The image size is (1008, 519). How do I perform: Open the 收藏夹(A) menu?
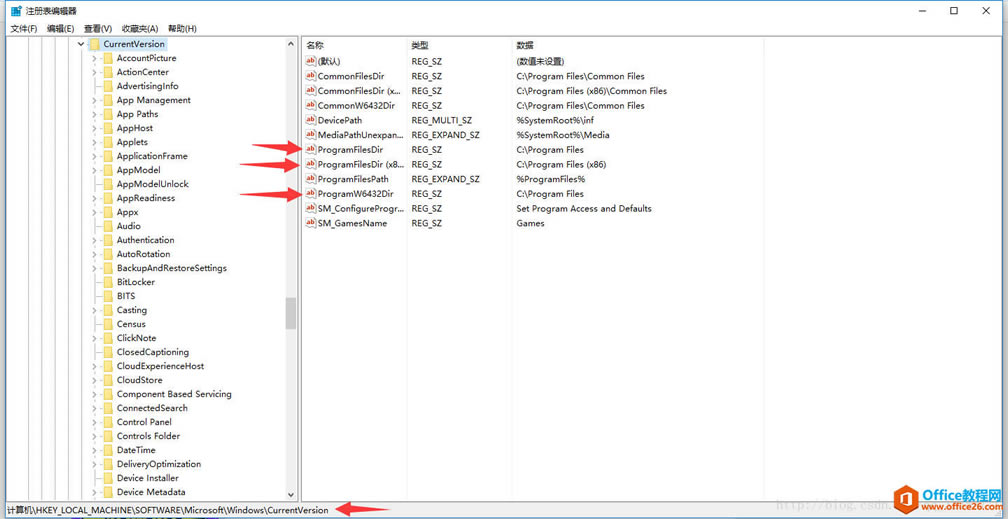point(140,29)
